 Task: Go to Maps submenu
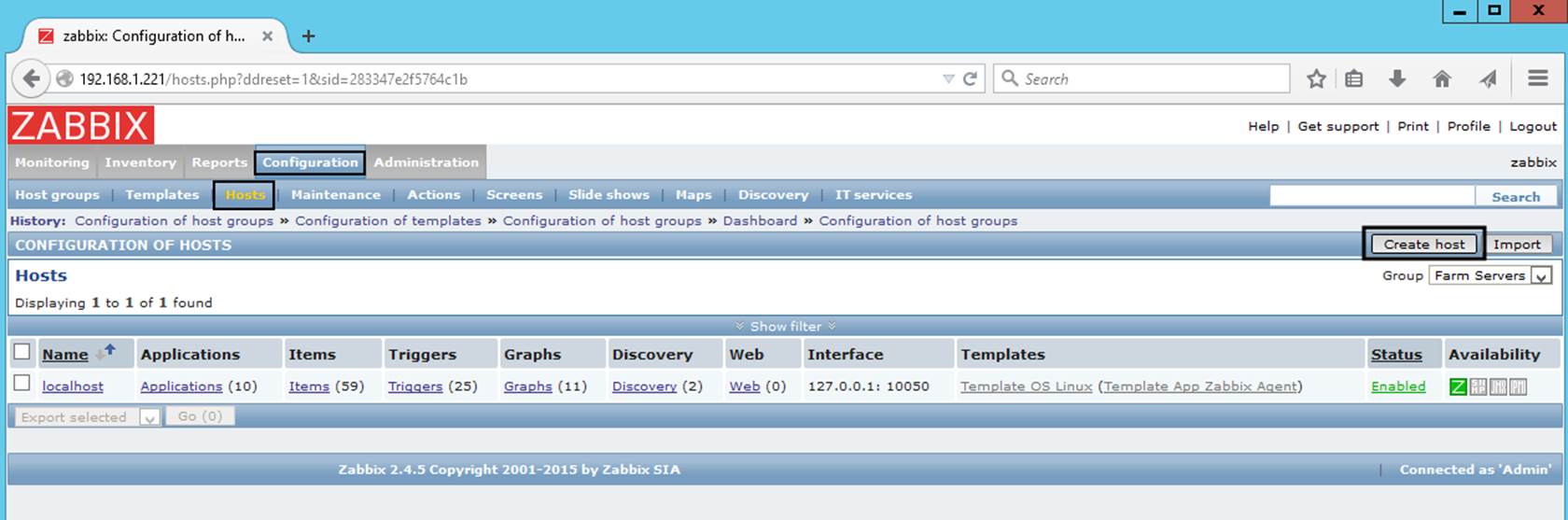[693, 195]
